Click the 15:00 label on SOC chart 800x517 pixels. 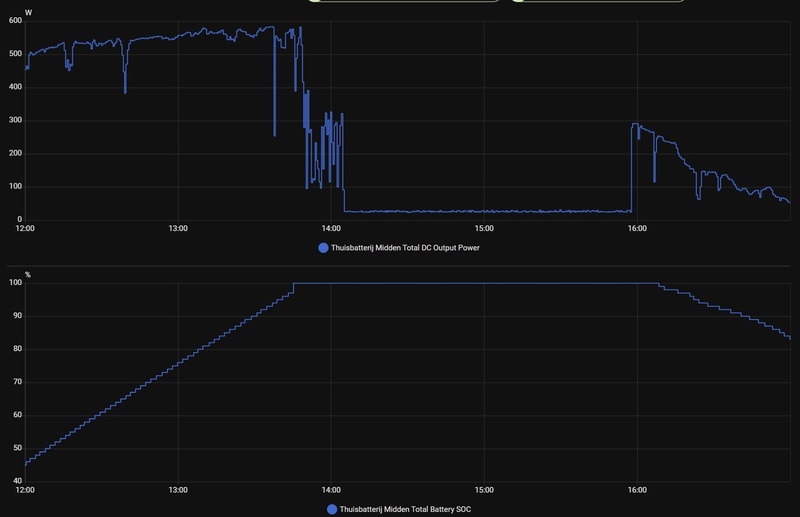484,490
